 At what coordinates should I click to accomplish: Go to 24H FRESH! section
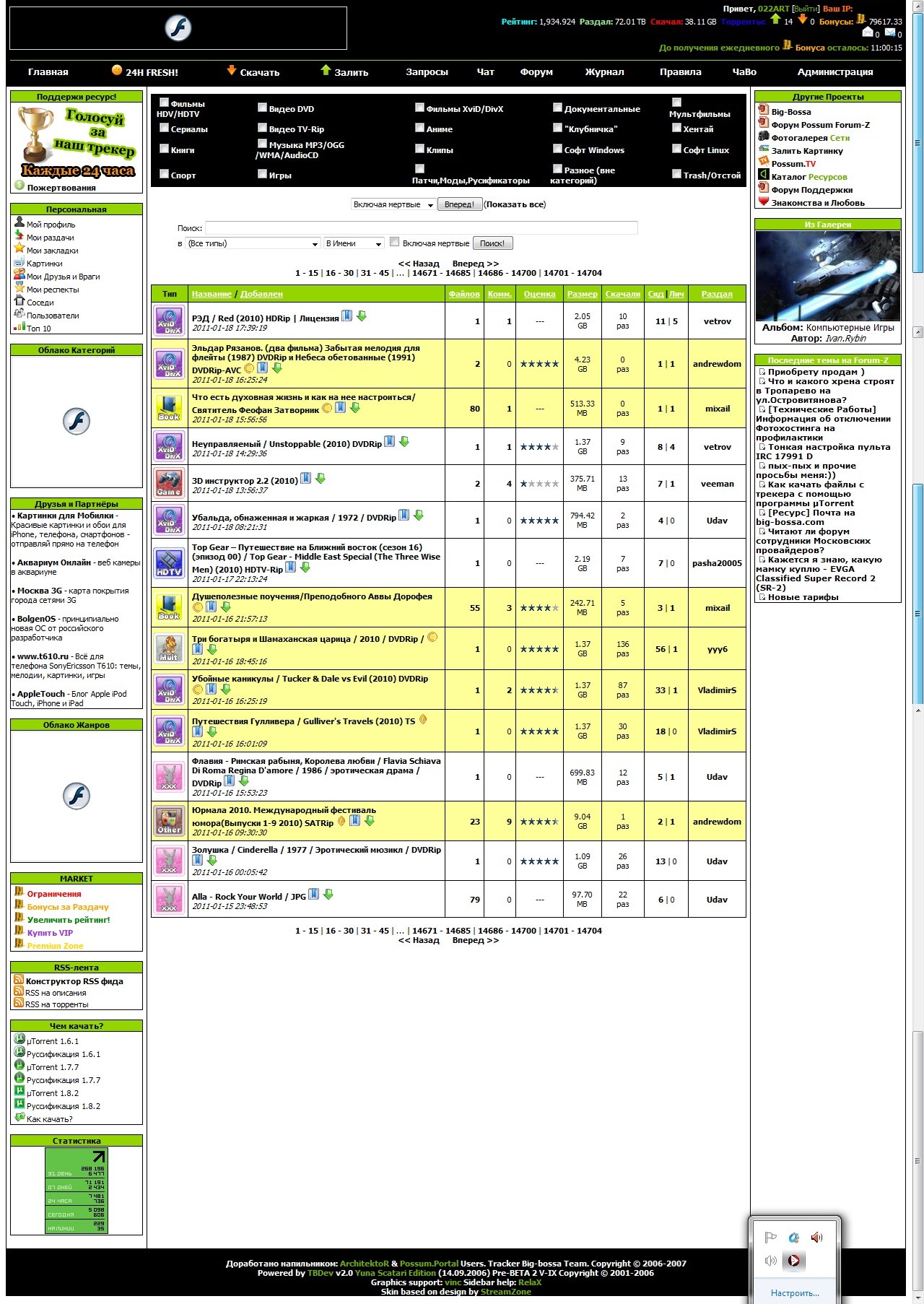[152, 72]
